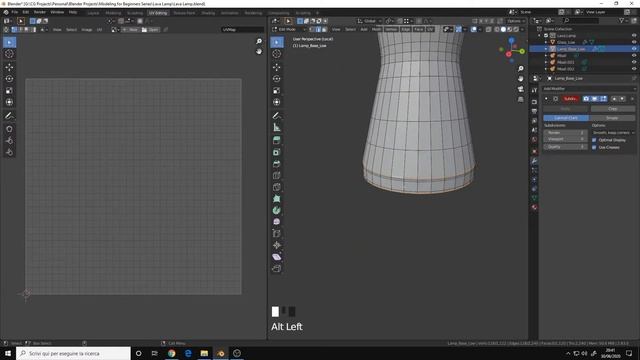The width and height of the screenshot is (640, 360).
Task: Open the Render menu
Action: click(x=40, y=12)
